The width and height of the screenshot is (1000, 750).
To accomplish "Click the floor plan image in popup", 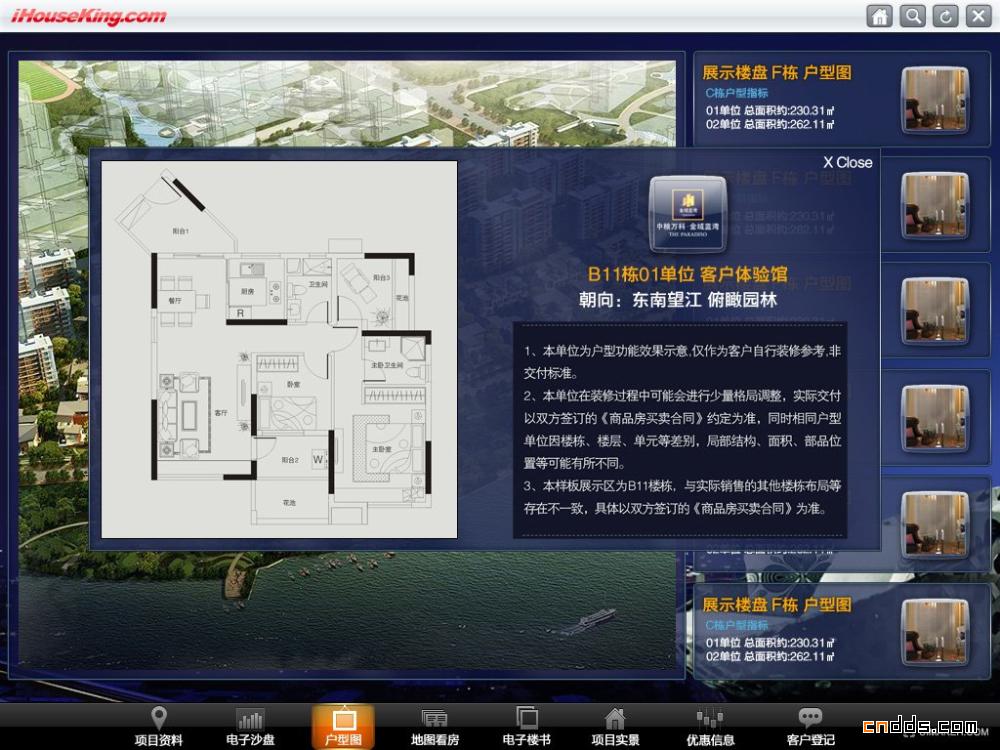I will pos(279,349).
